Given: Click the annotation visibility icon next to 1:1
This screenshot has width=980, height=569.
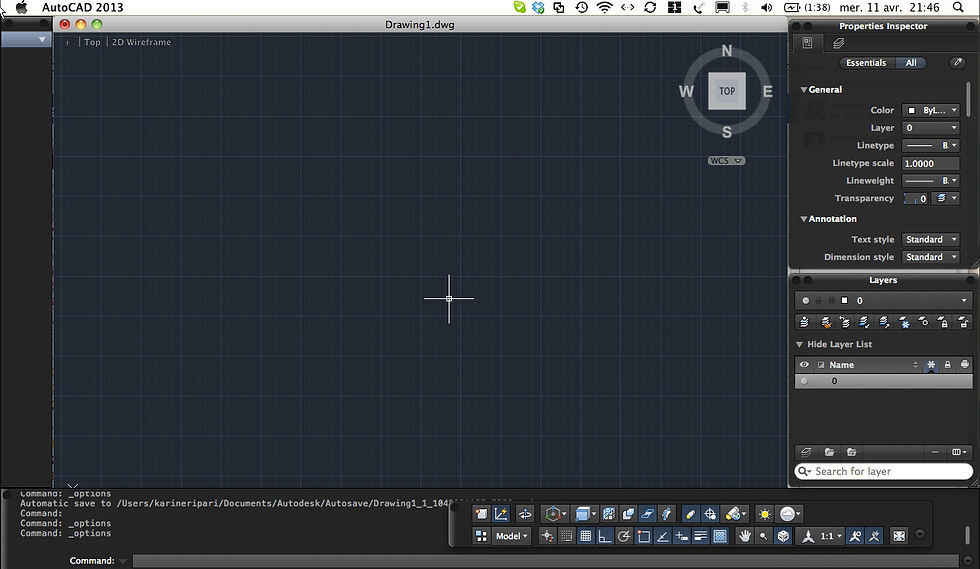Looking at the screenshot, I should 856,536.
